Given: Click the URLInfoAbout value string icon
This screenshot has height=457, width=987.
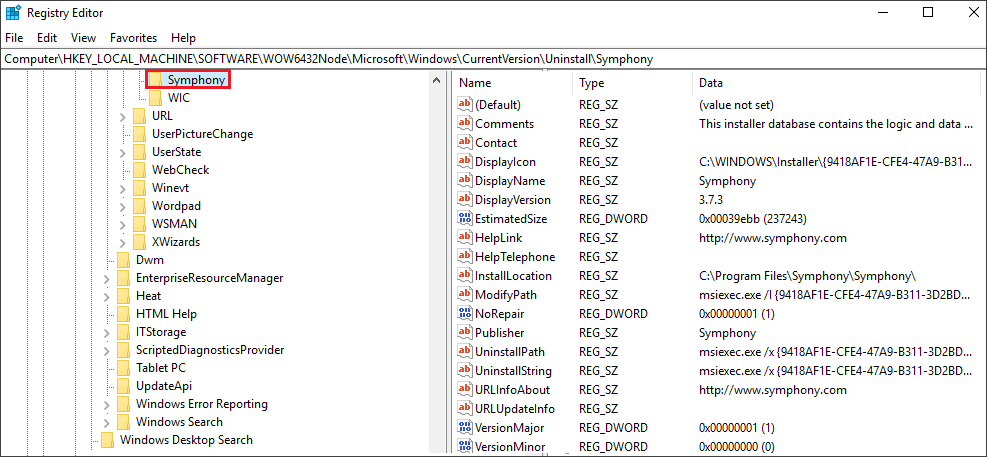Looking at the screenshot, I should coord(465,390).
